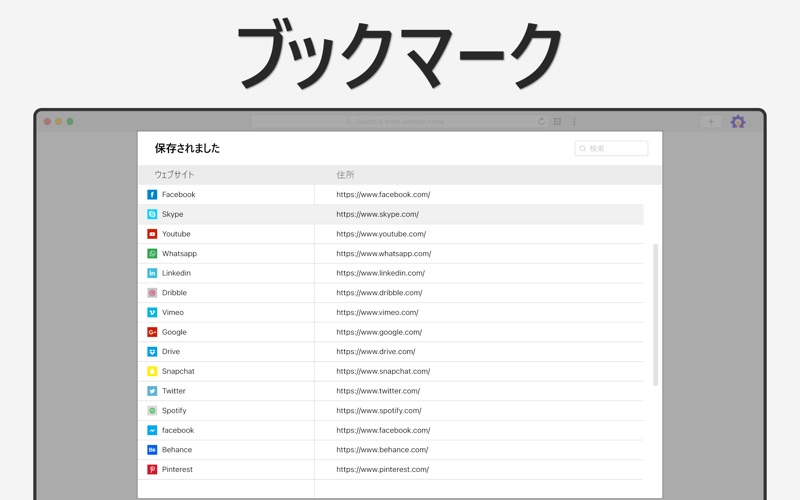This screenshot has width=800, height=500.
Task: Select the Twitter bookmark name
Action: click(173, 391)
